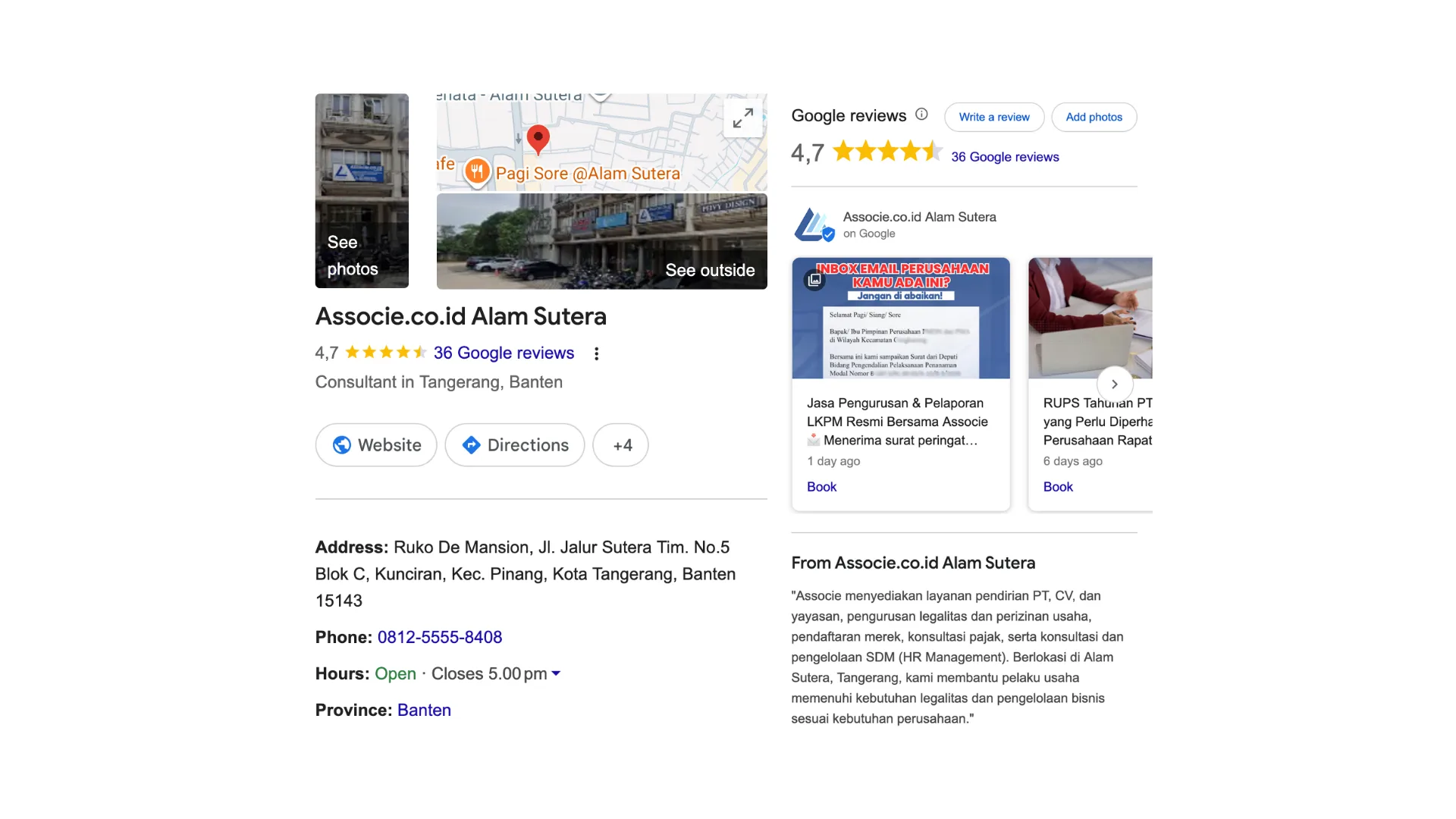Open Banten province link

424,710
